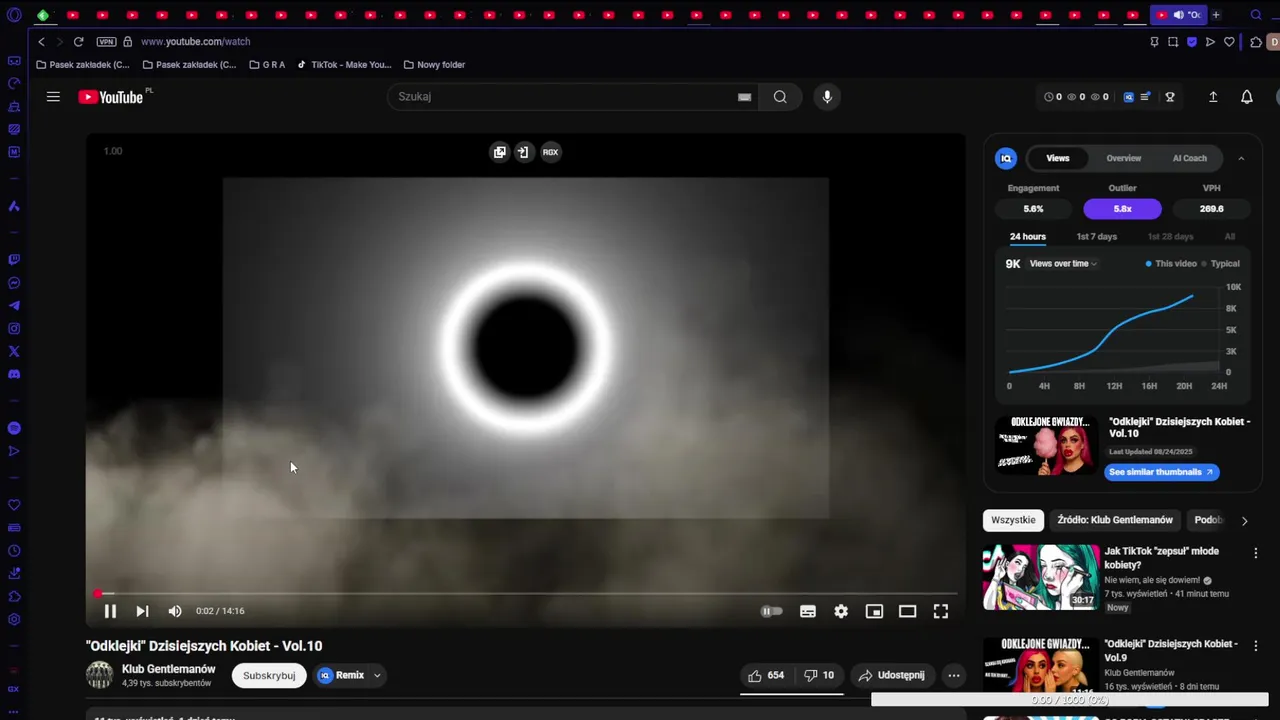
Task: Click the Subskrybuj button
Action: [x=269, y=675]
